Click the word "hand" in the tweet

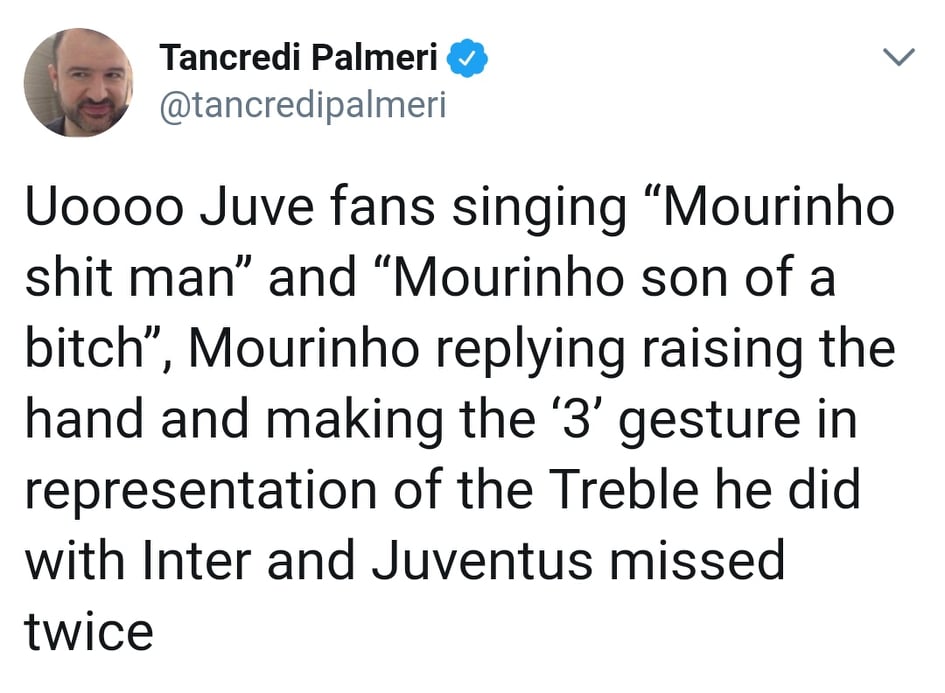coord(83,421)
